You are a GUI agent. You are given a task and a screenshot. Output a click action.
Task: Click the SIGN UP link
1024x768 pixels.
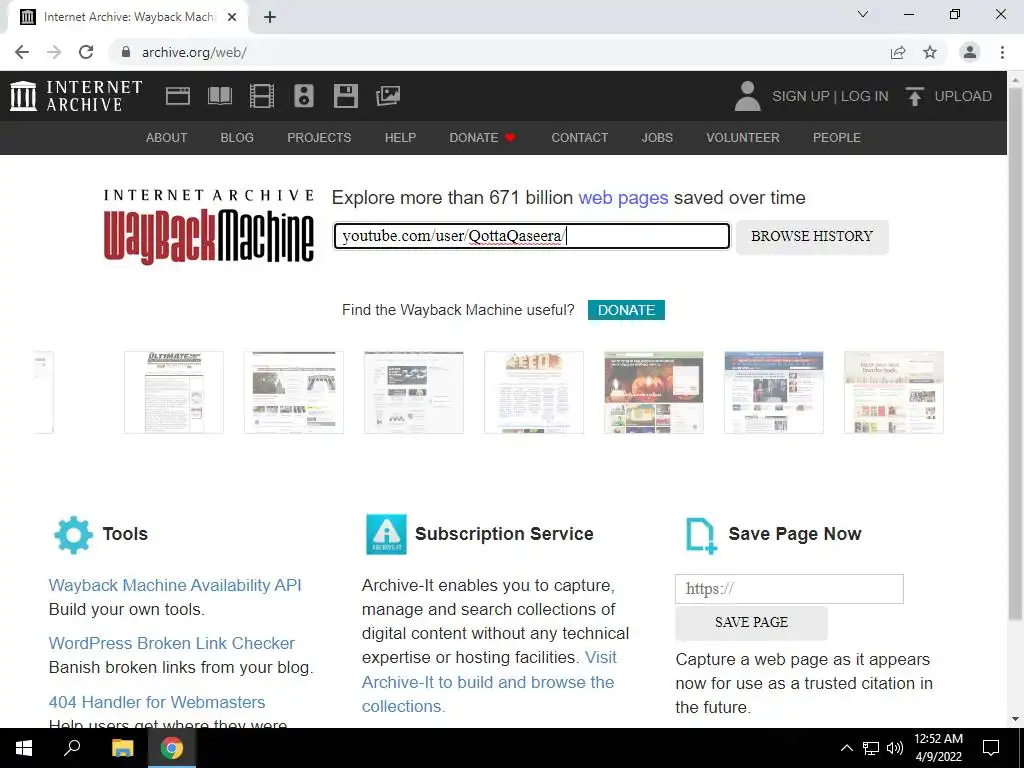pos(801,96)
